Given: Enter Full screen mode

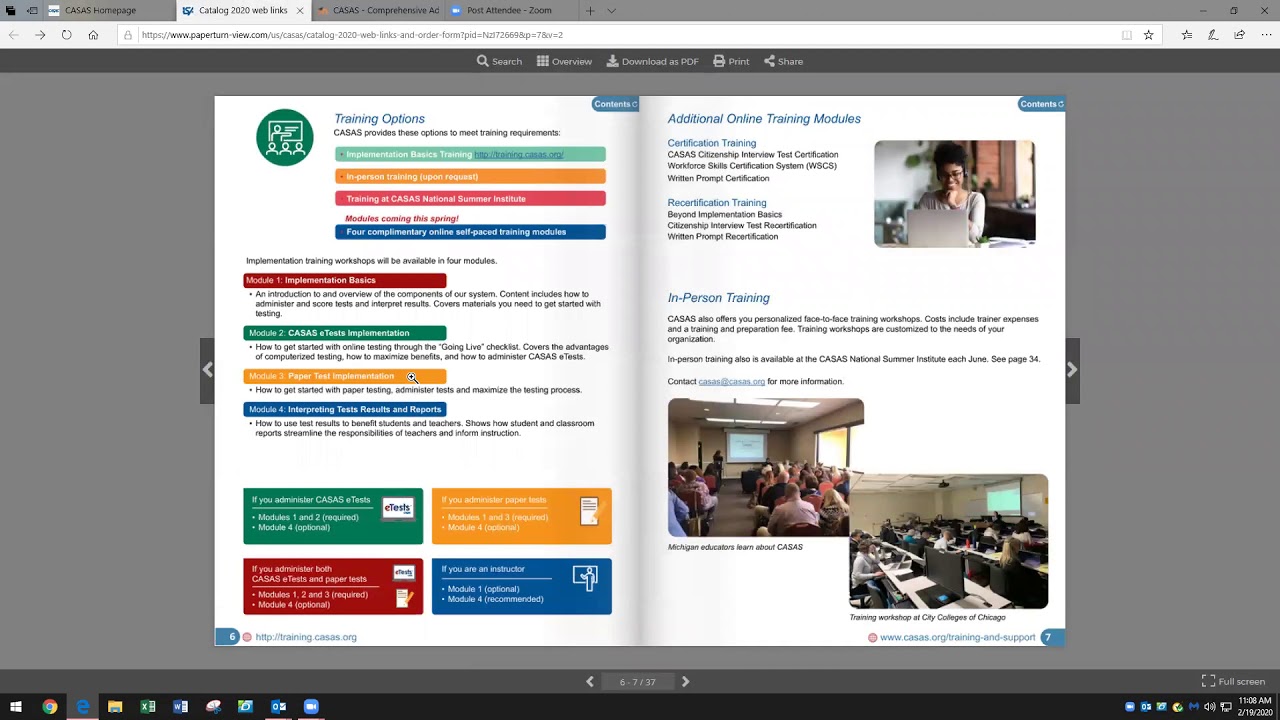Looking at the screenshot, I should pos(1233,682).
